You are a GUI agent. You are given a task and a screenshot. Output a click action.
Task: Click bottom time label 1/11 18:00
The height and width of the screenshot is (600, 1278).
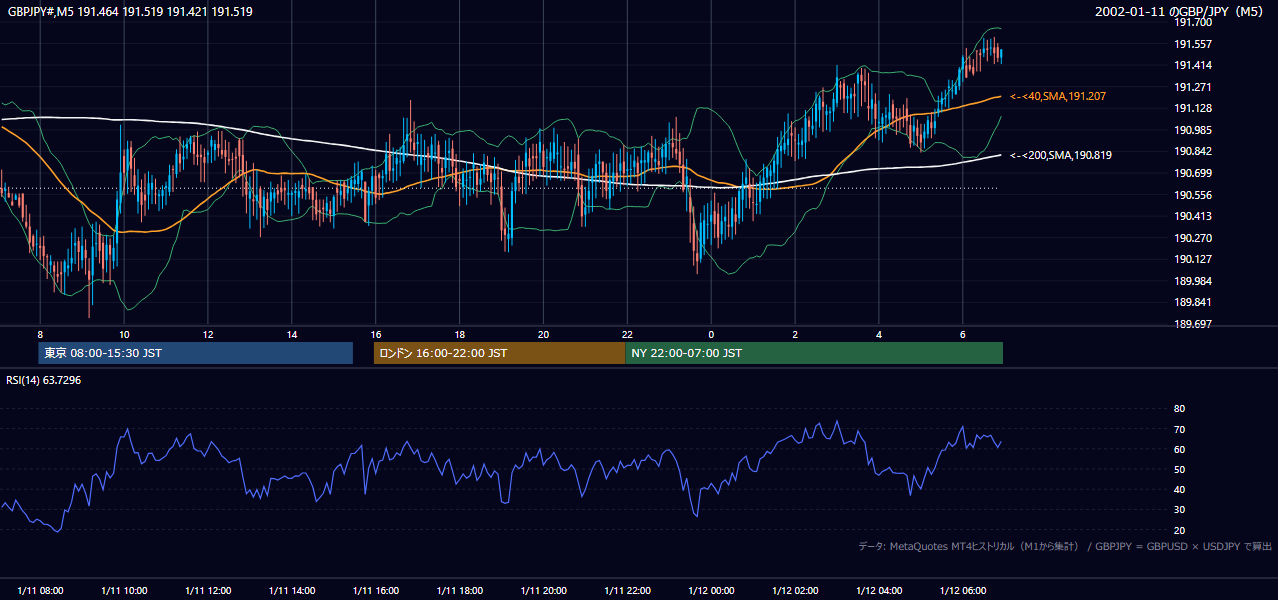point(460,591)
